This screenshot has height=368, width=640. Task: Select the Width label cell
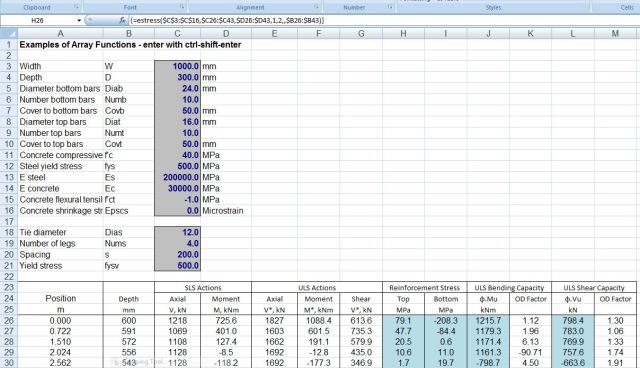click(x=60, y=66)
